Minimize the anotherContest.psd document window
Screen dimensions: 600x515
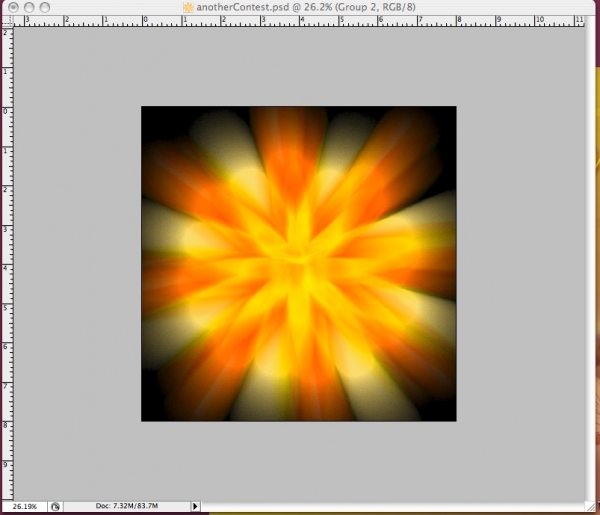coord(29,7)
